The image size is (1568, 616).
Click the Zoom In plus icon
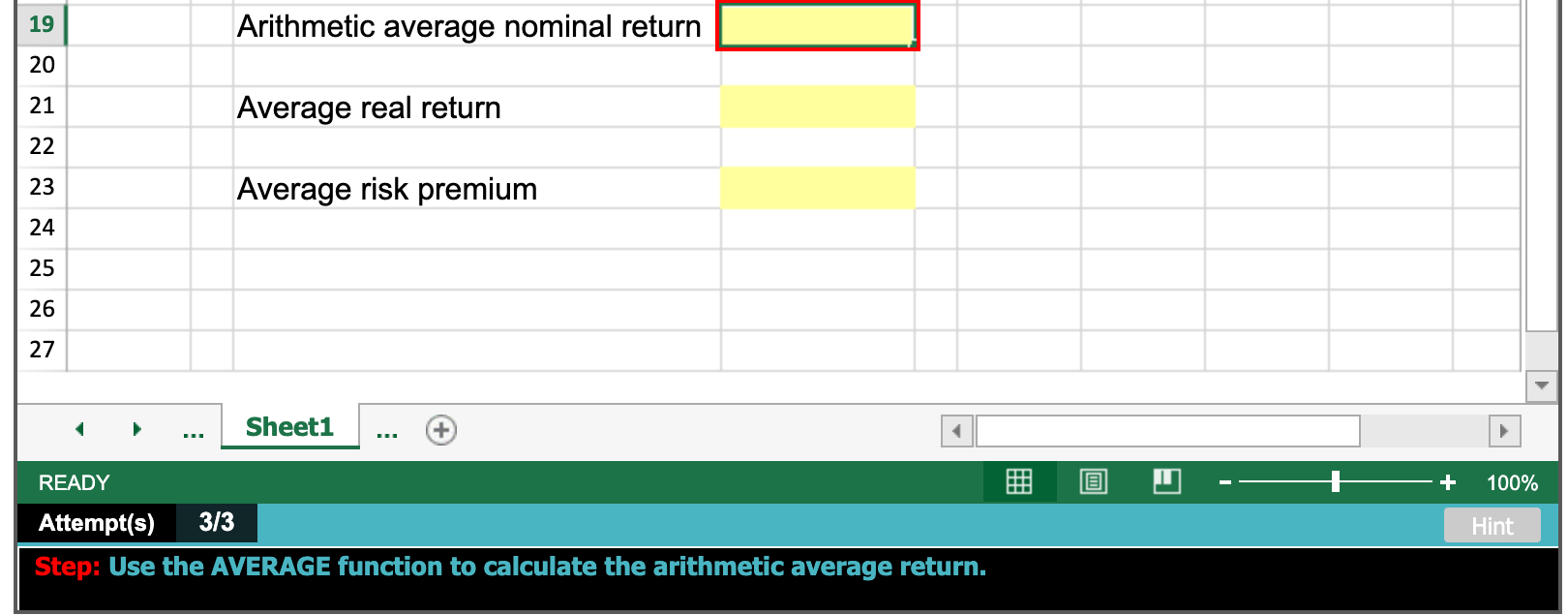[1447, 482]
